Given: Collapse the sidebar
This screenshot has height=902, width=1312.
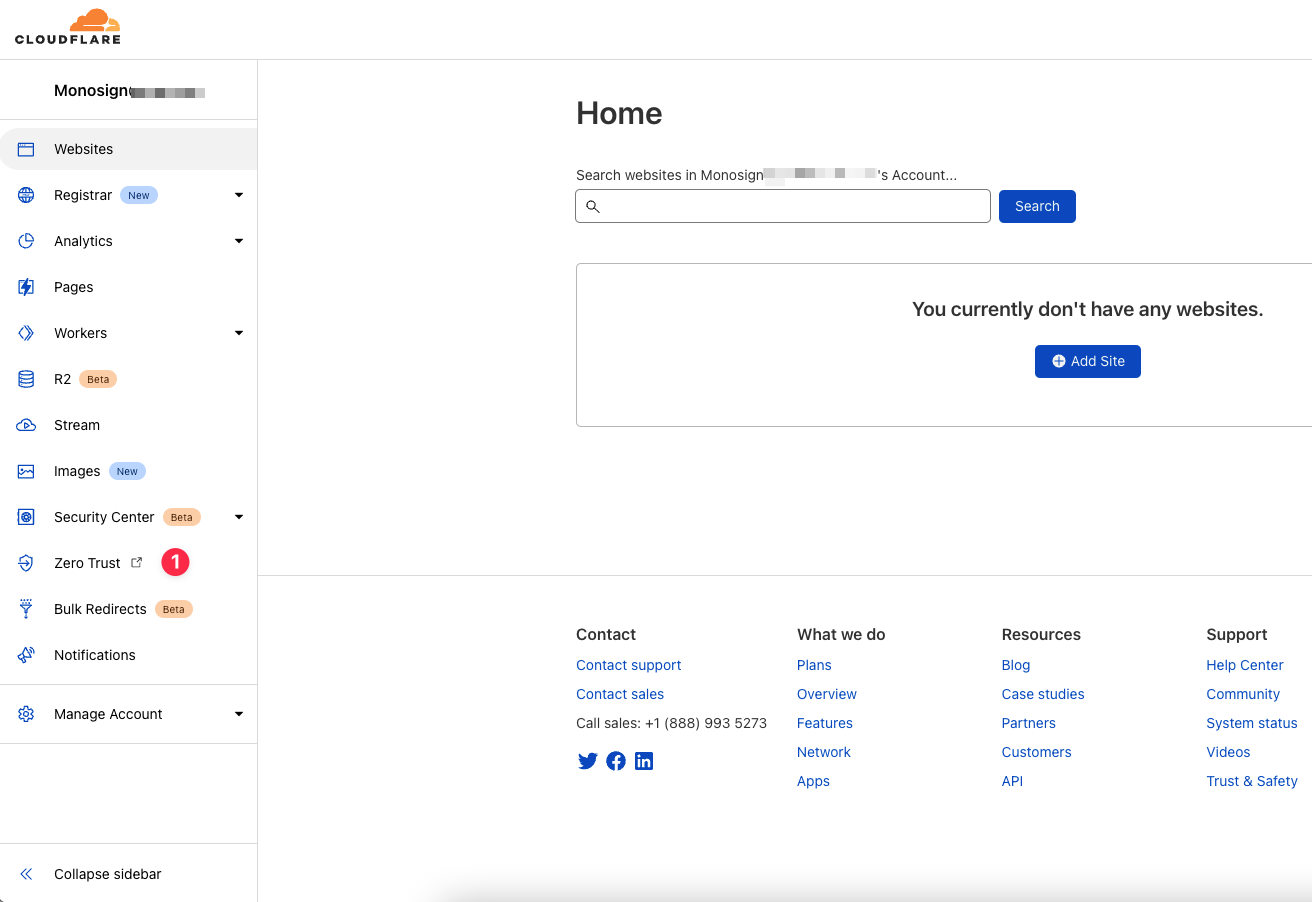Looking at the screenshot, I should pyautogui.click(x=109, y=874).
